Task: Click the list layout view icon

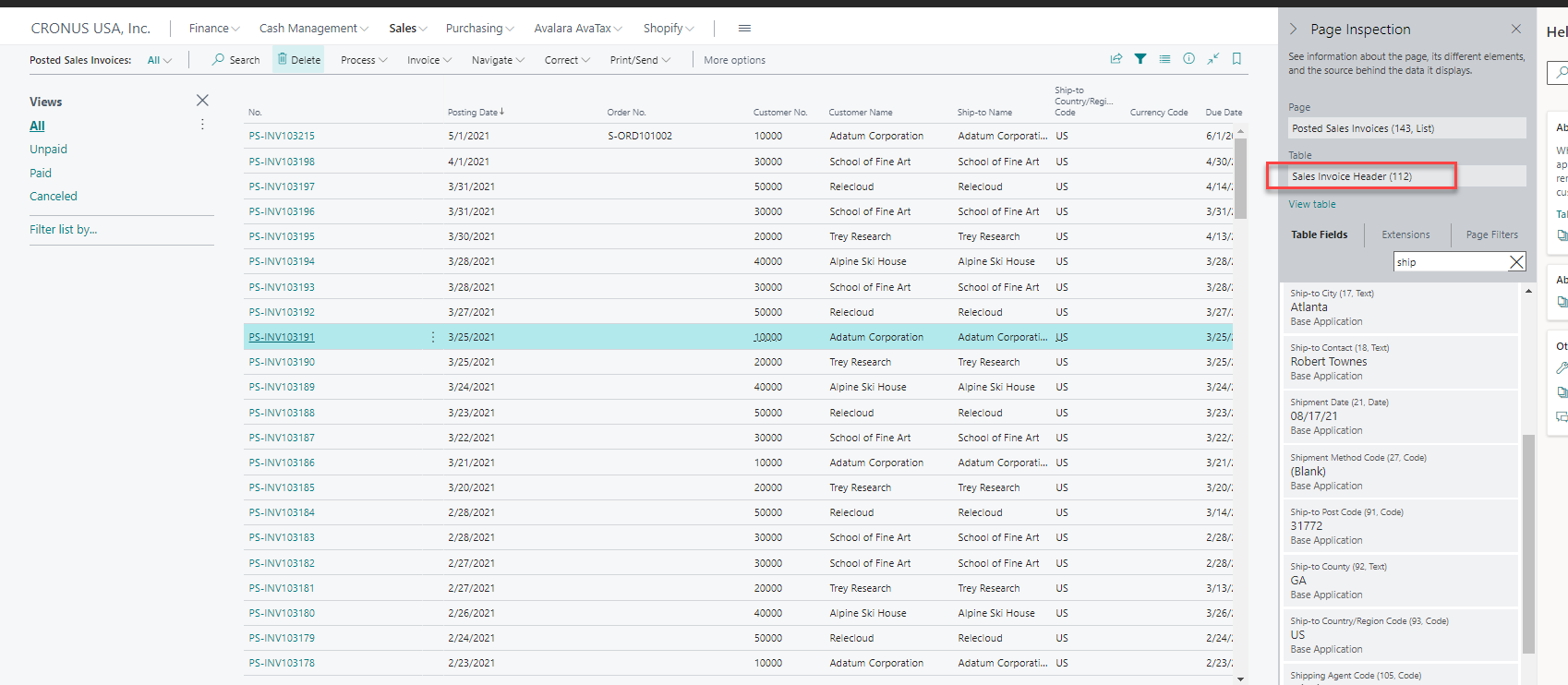Action: 1164,59
